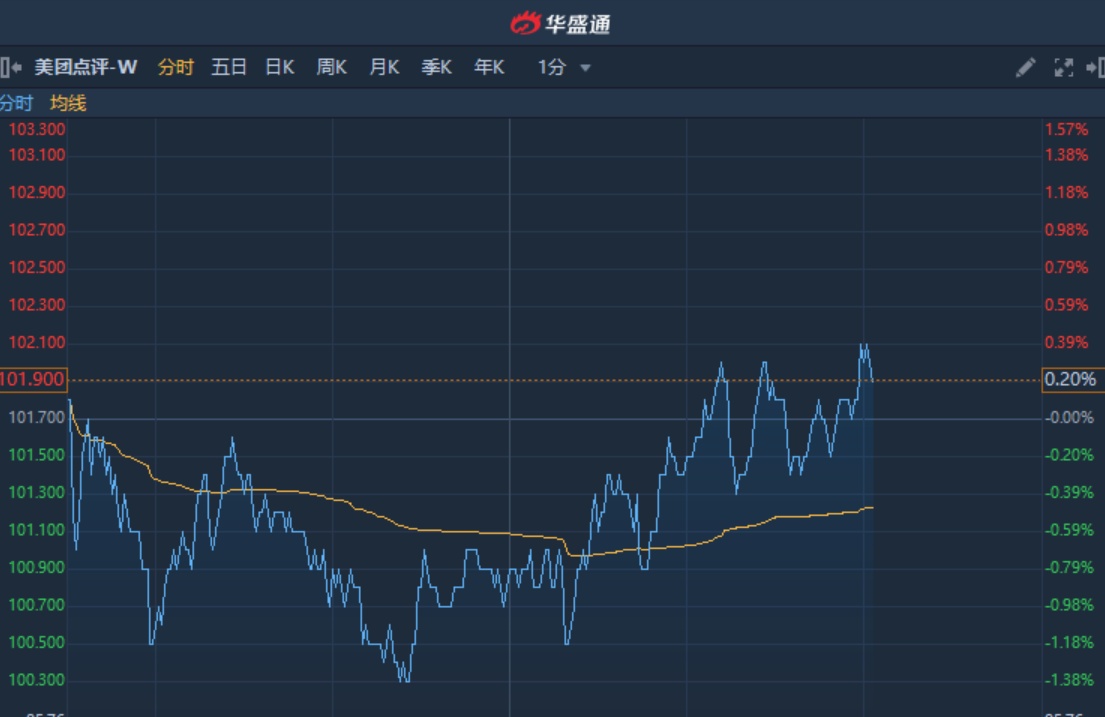Click the 华盛通 logo icon
This screenshot has width=1105, height=717.
[x=525, y=22]
